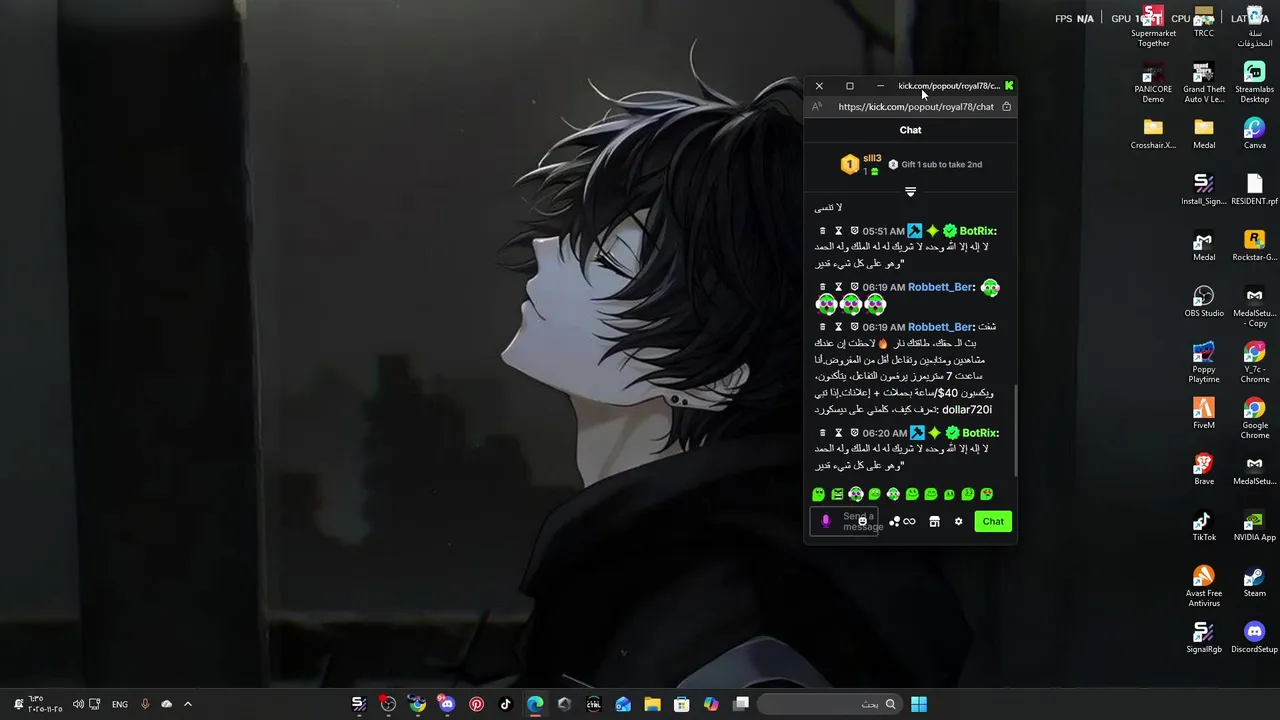Open the shop icon in chat bar
Screen dimensions: 1280x720
coord(934,521)
